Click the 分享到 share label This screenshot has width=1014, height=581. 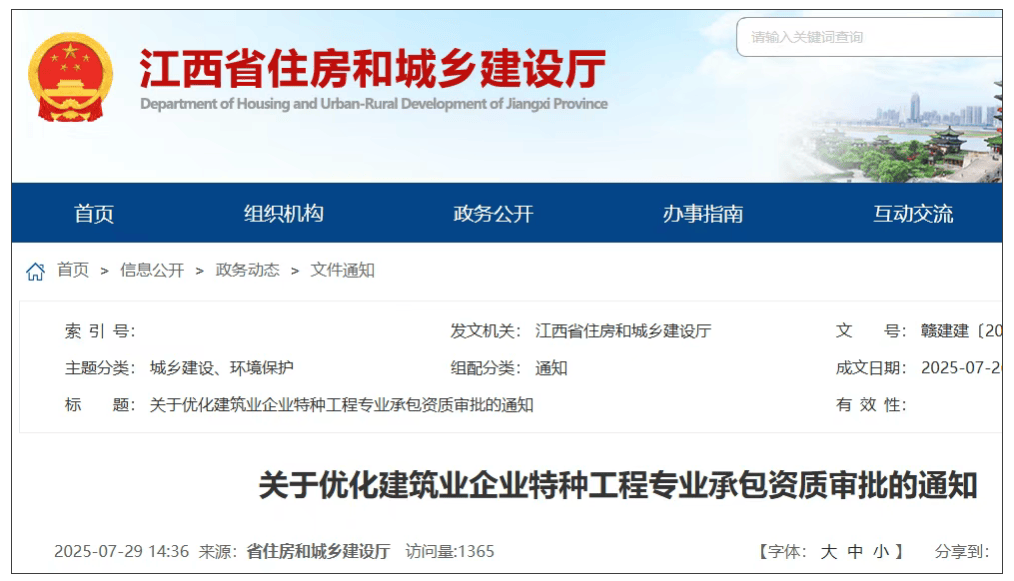[x=961, y=552]
